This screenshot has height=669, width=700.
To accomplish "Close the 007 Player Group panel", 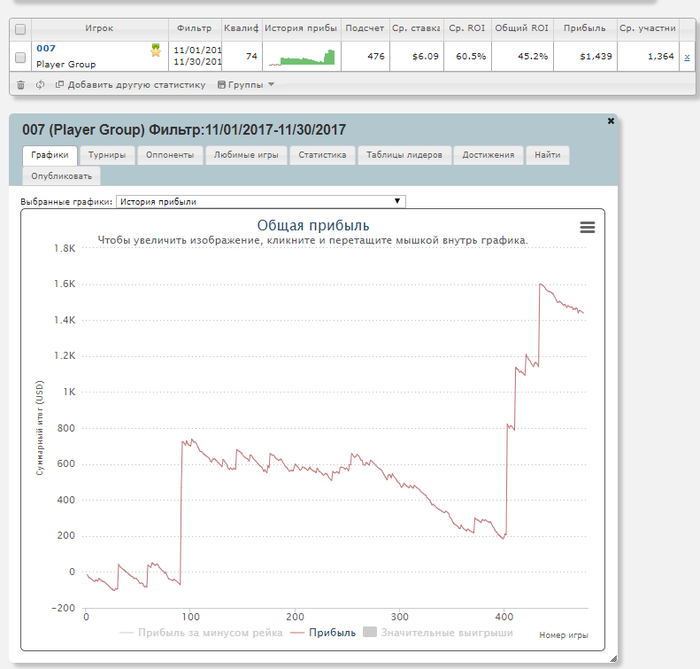I will click(x=611, y=121).
